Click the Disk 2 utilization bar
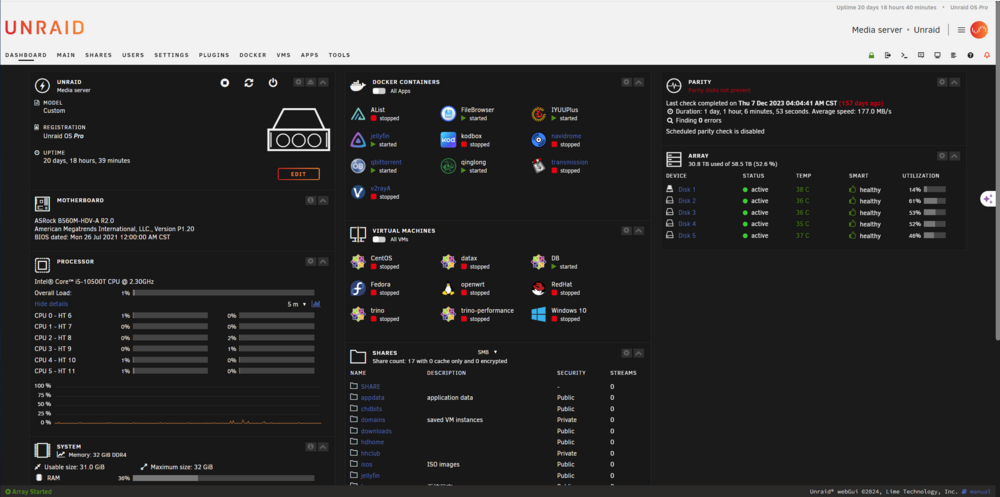The image size is (1000, 497). (934, 201)
